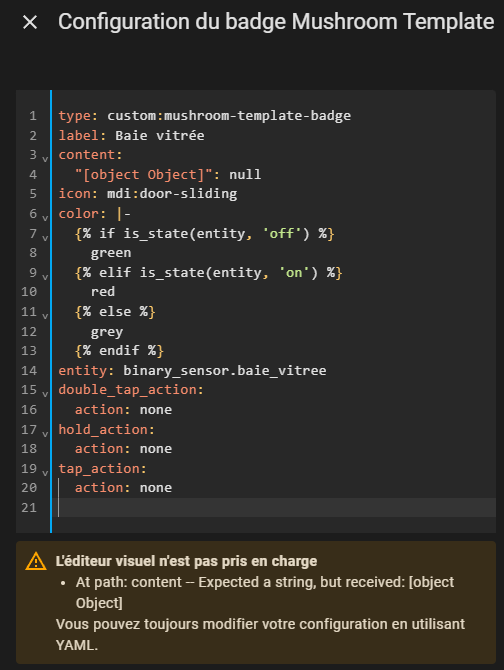504x670 pixels.
Task: Click the "[object Object]" key on line 4
Action: (144, 174)
